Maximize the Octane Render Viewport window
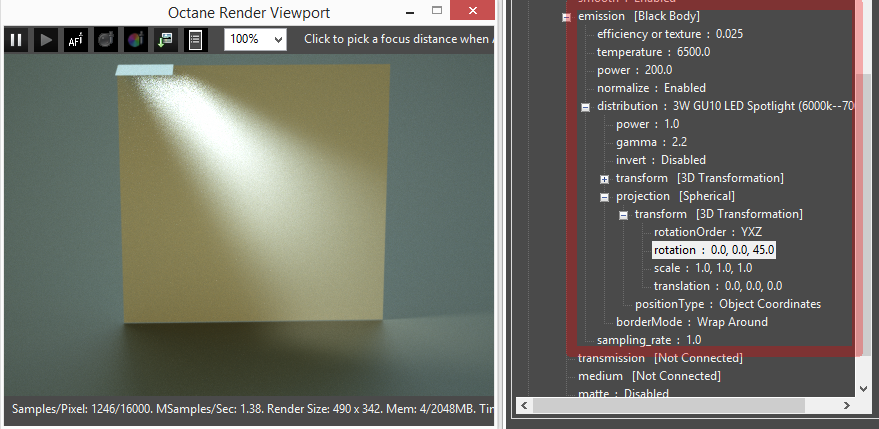 [437, 10]
